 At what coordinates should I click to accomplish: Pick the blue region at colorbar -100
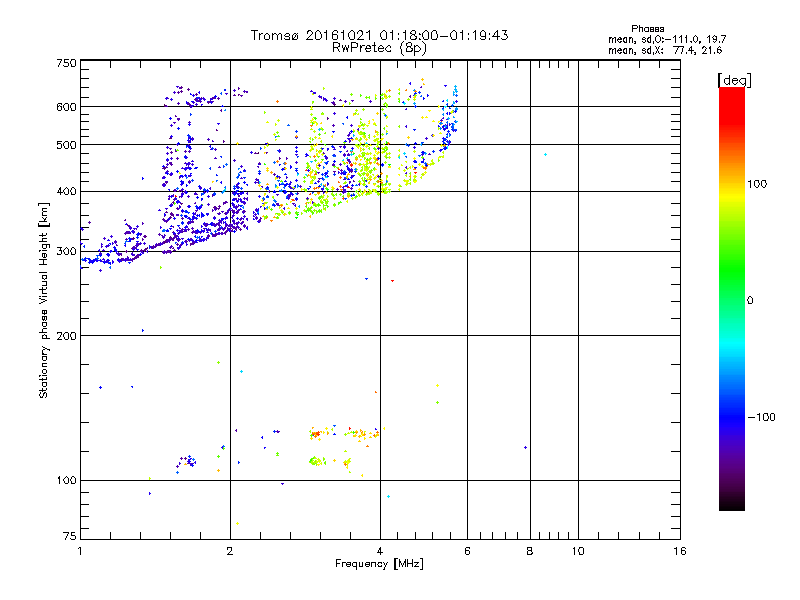[731, 416]
